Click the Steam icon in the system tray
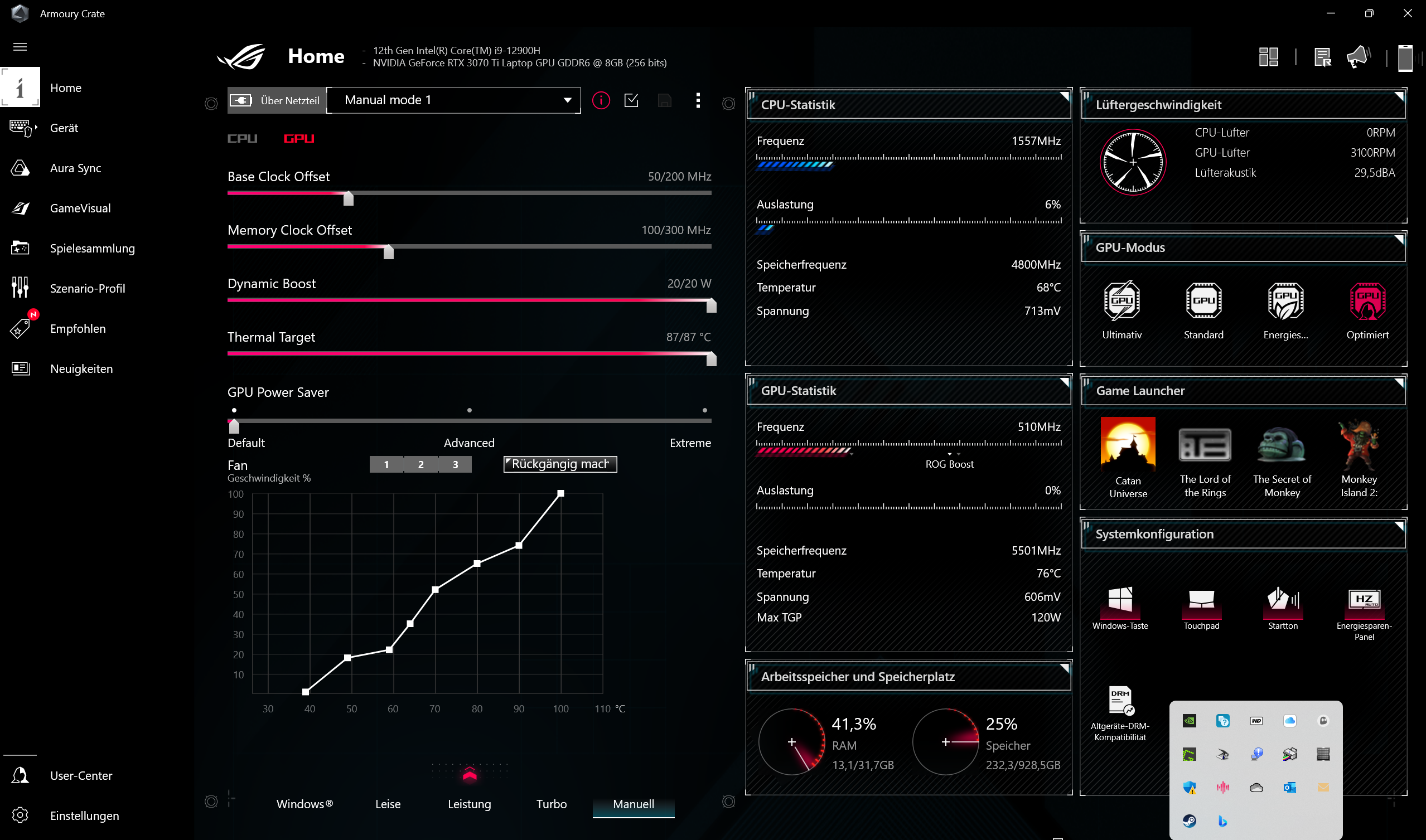Screen dimensions: 1426x840 coord(1190,820)
